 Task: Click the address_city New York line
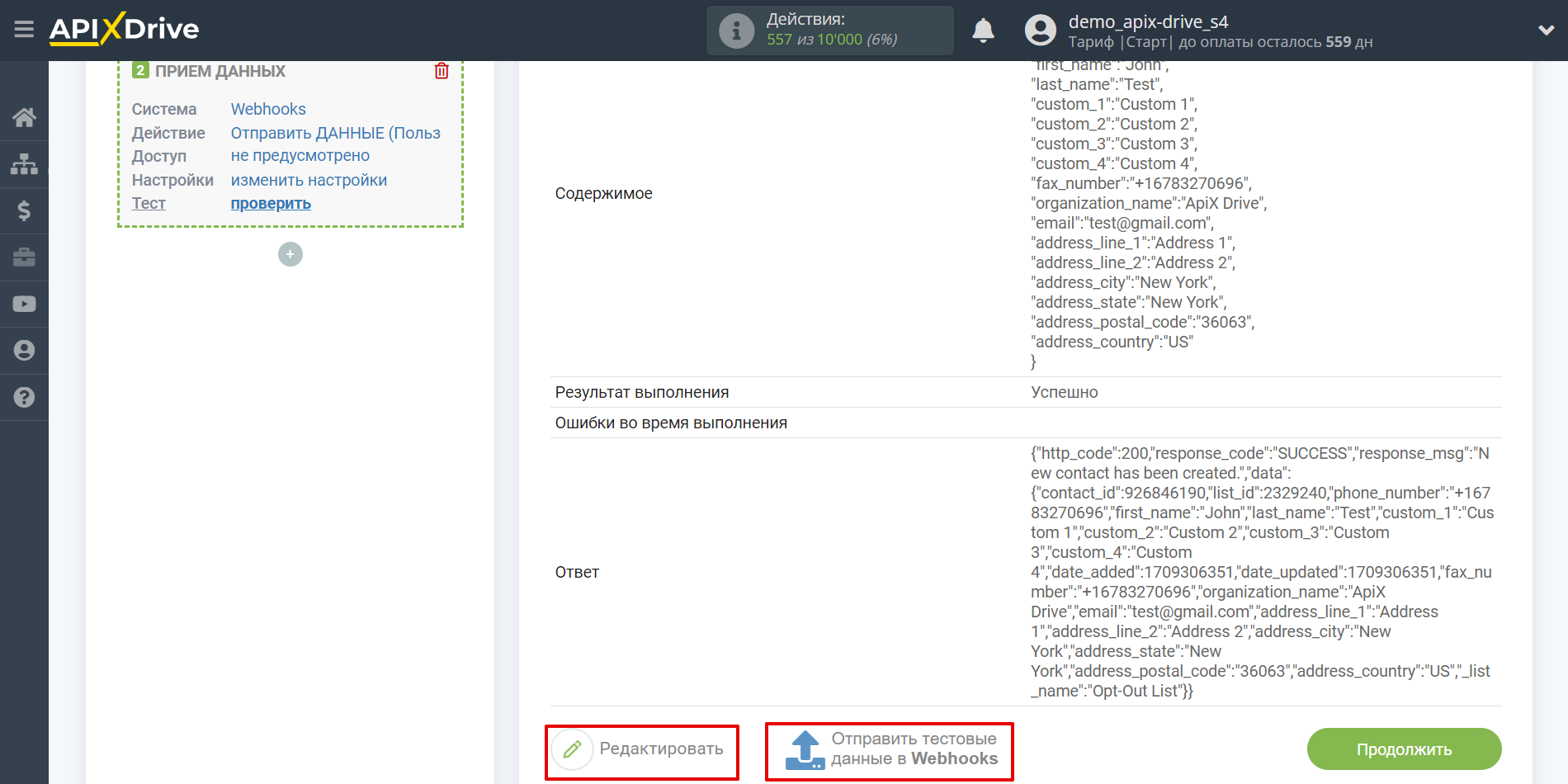(1123, 282)
